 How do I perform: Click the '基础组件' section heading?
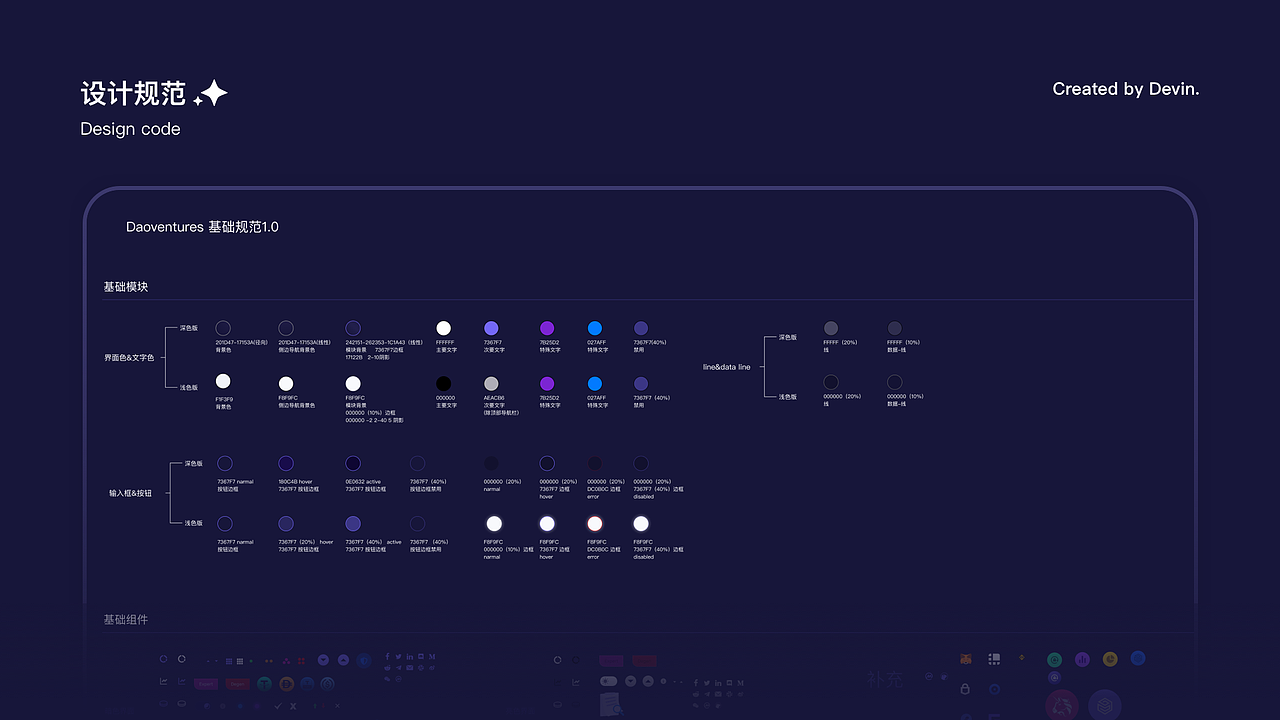coord(126,620)
